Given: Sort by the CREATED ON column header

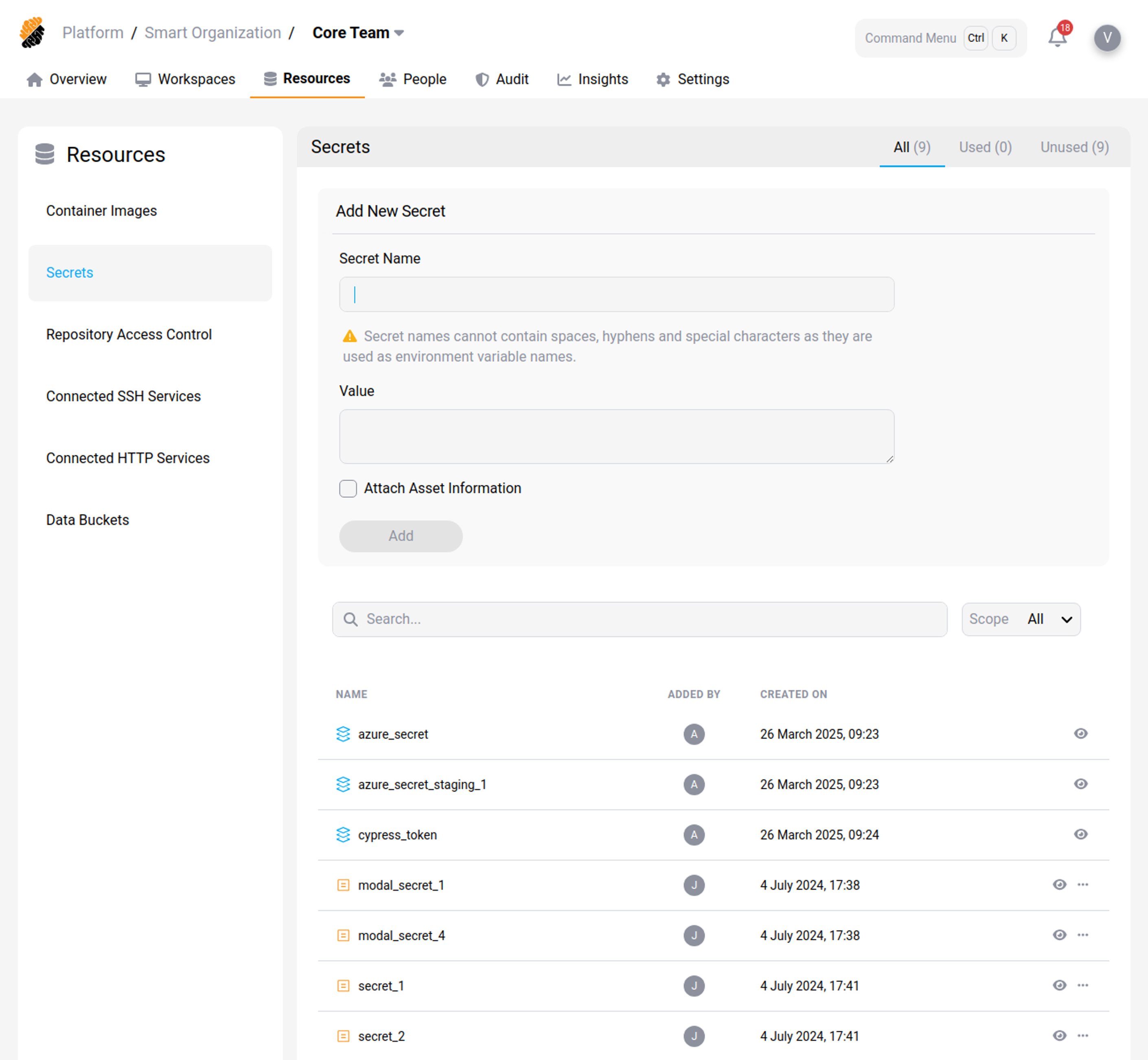Looking at the screenshot, I should (793, 695).
